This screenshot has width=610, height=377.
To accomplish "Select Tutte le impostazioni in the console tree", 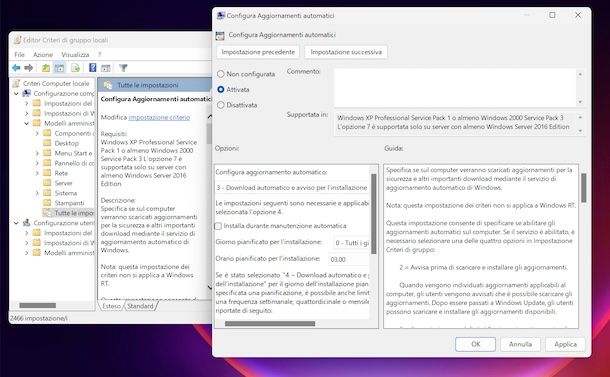I will click(x=74, y=213).
